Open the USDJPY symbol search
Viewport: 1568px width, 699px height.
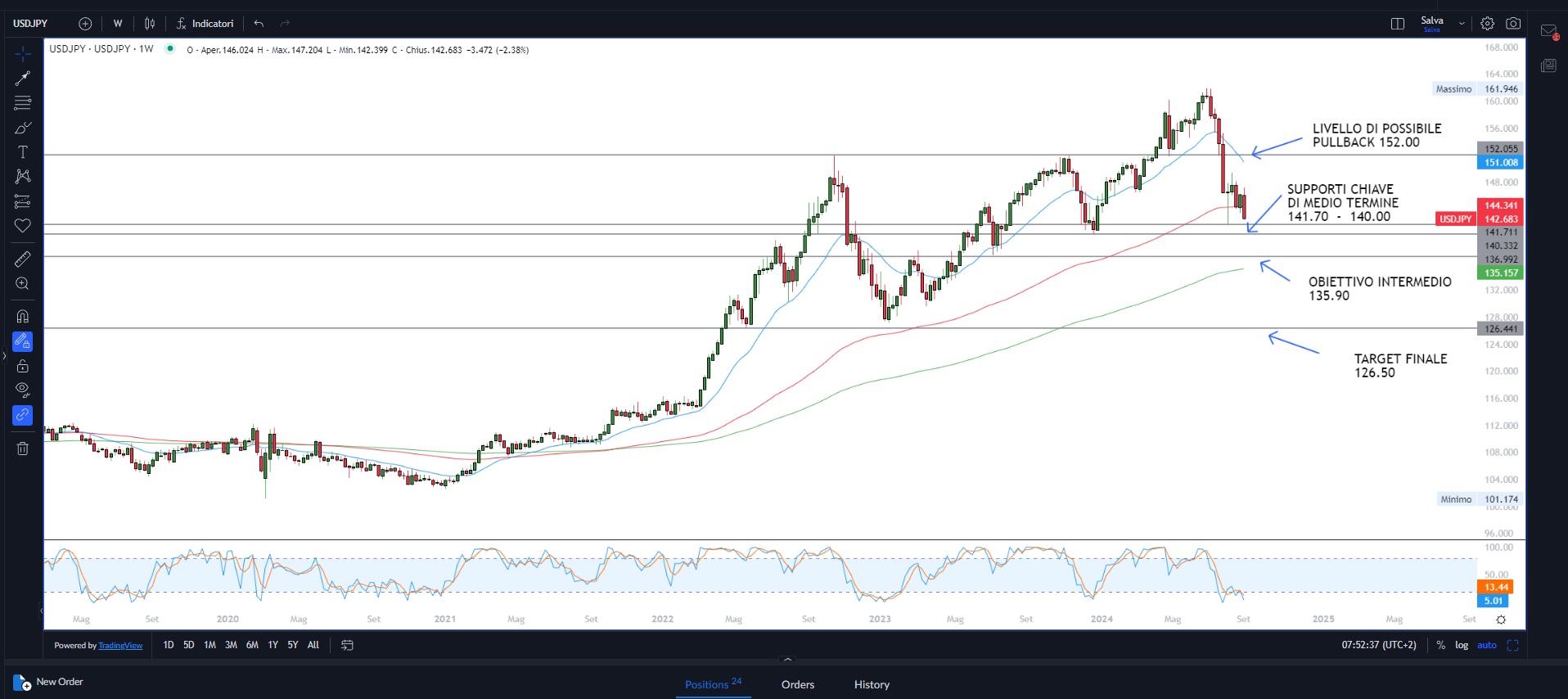coord(30,24)
